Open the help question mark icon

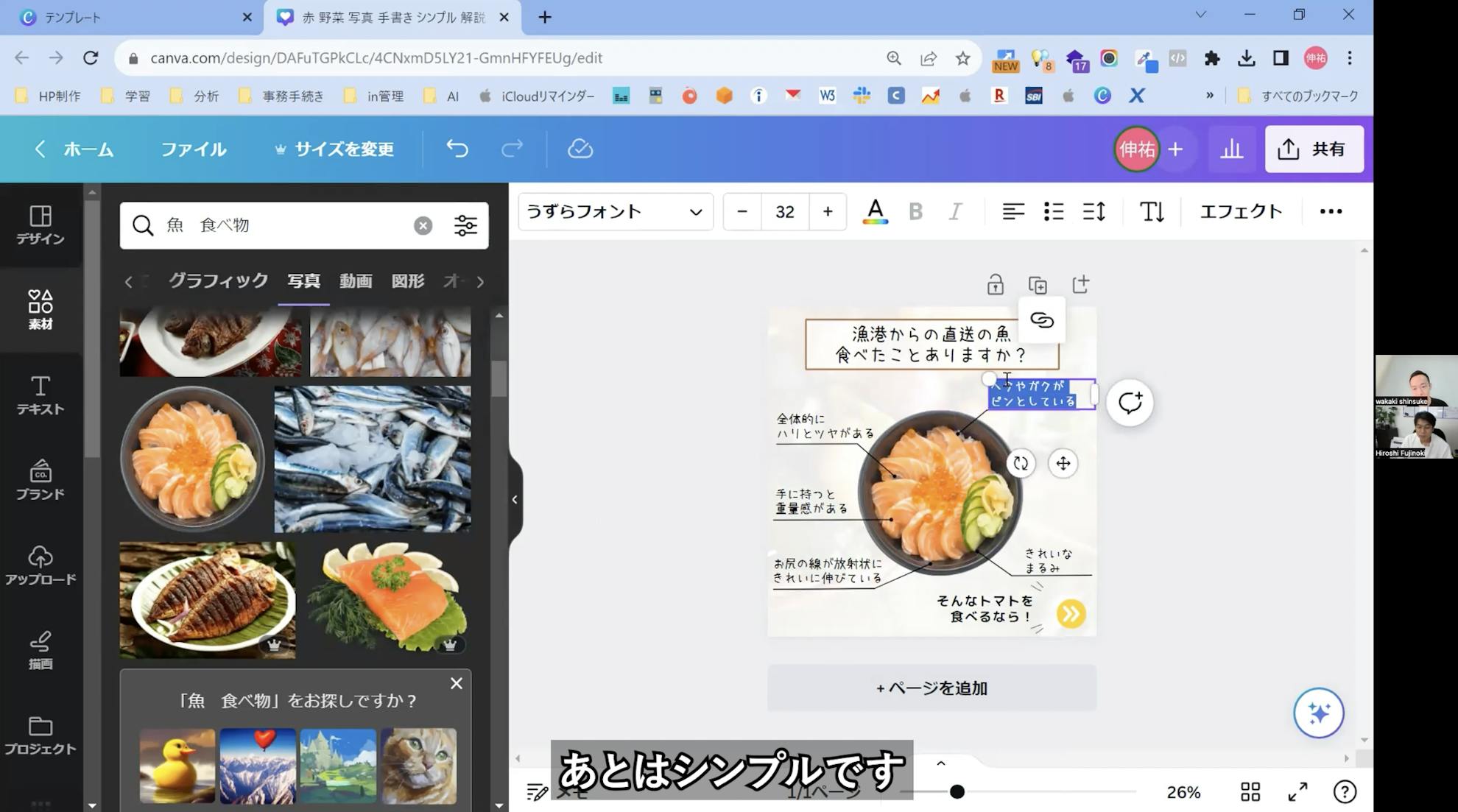coord(1345,792)
